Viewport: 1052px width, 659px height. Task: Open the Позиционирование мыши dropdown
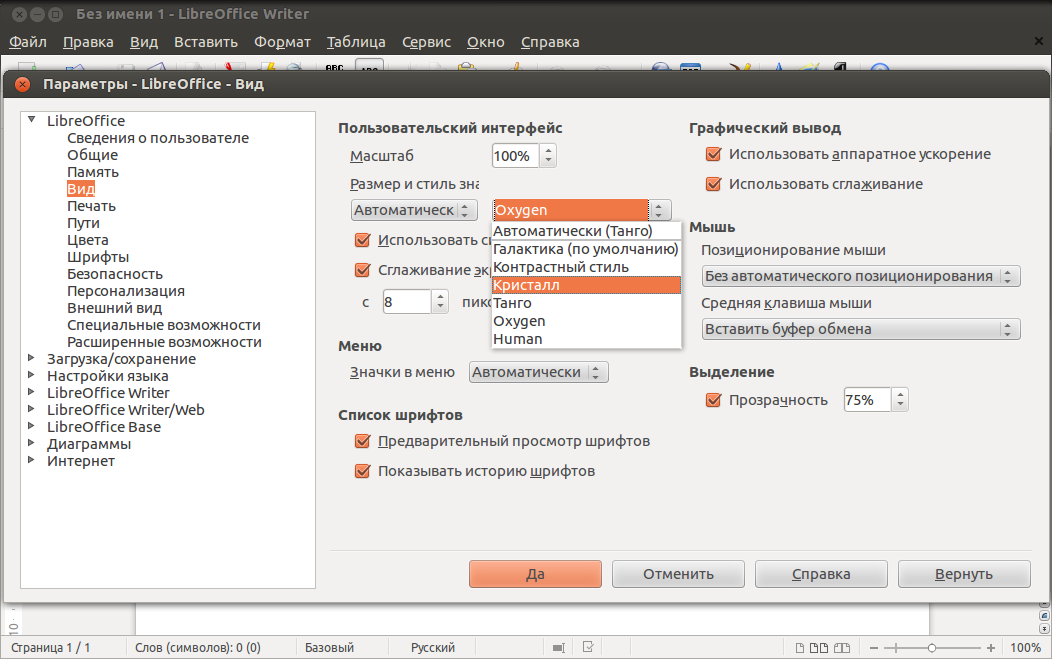[x=861, y=276]
